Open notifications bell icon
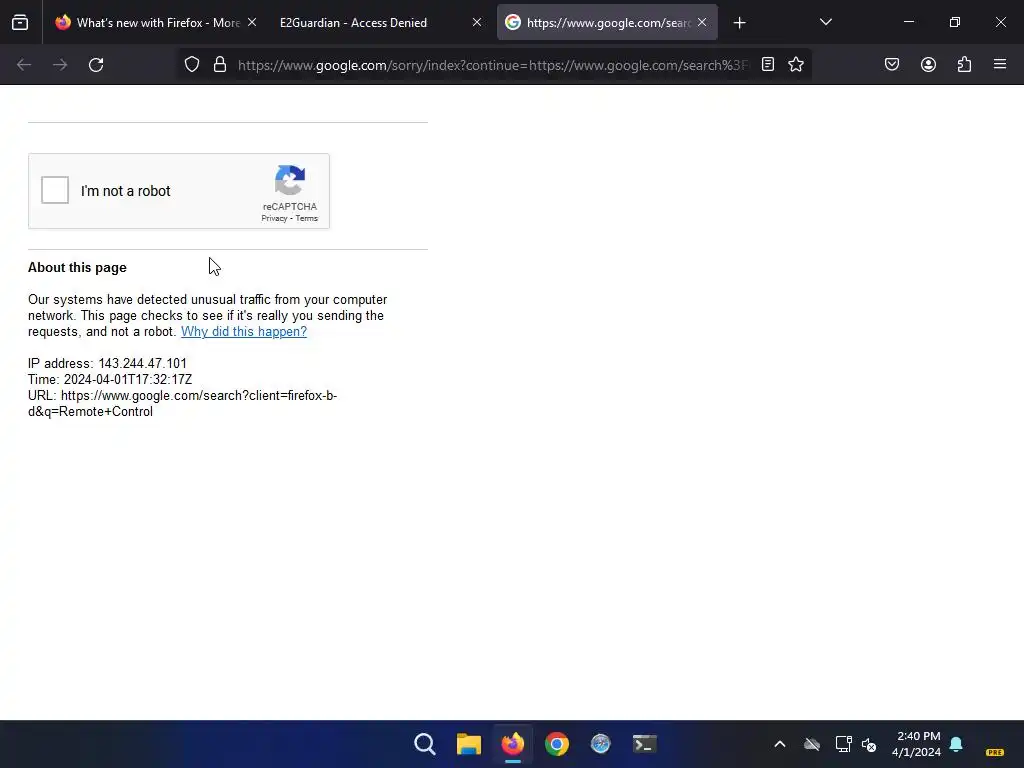 [956, 744]
